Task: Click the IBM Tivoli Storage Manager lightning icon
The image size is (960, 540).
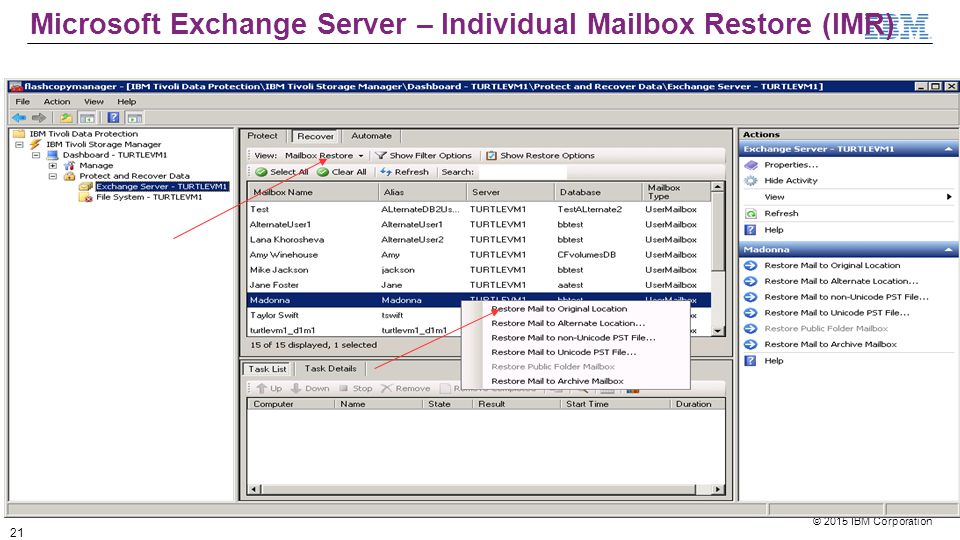Action: (x=36, y=144)
